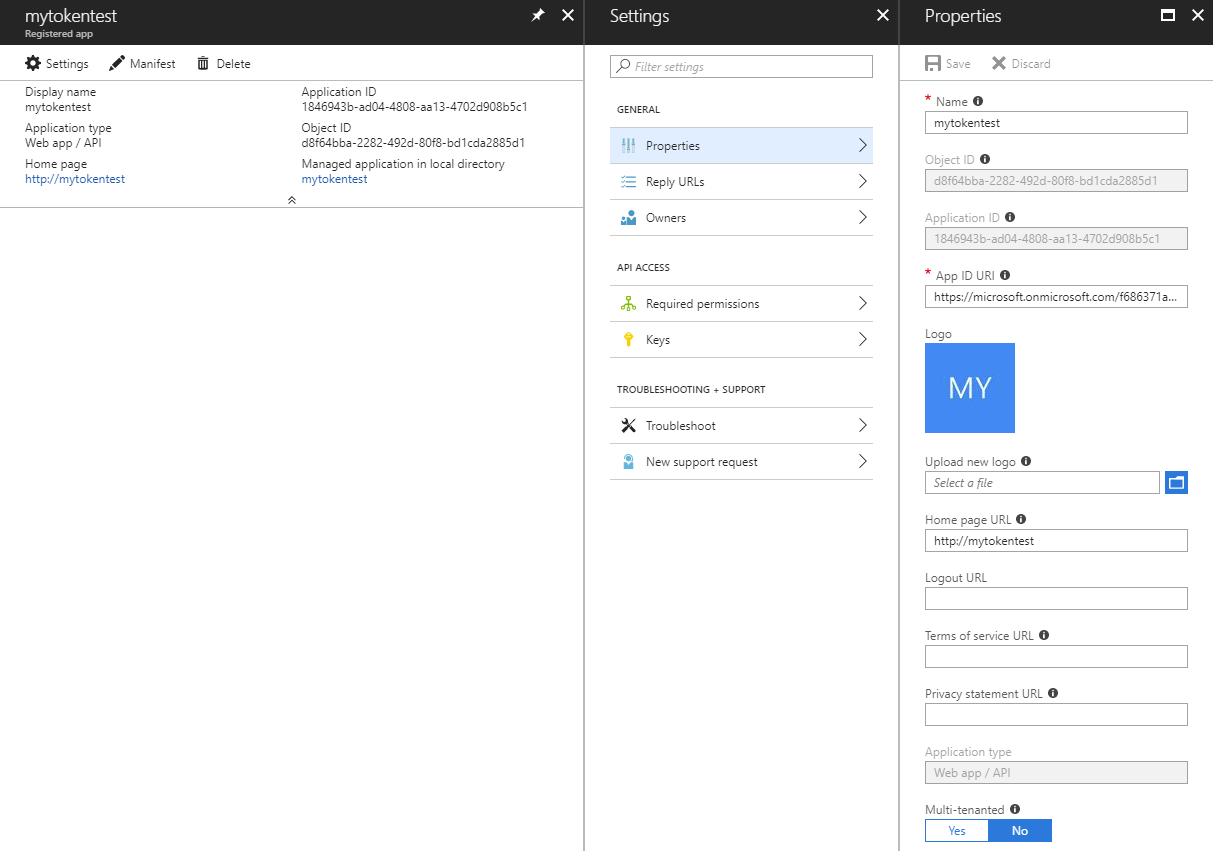Collapse the essentials section with the chevron
Screen dimensions: 1213x851
(x=292, y=200)
